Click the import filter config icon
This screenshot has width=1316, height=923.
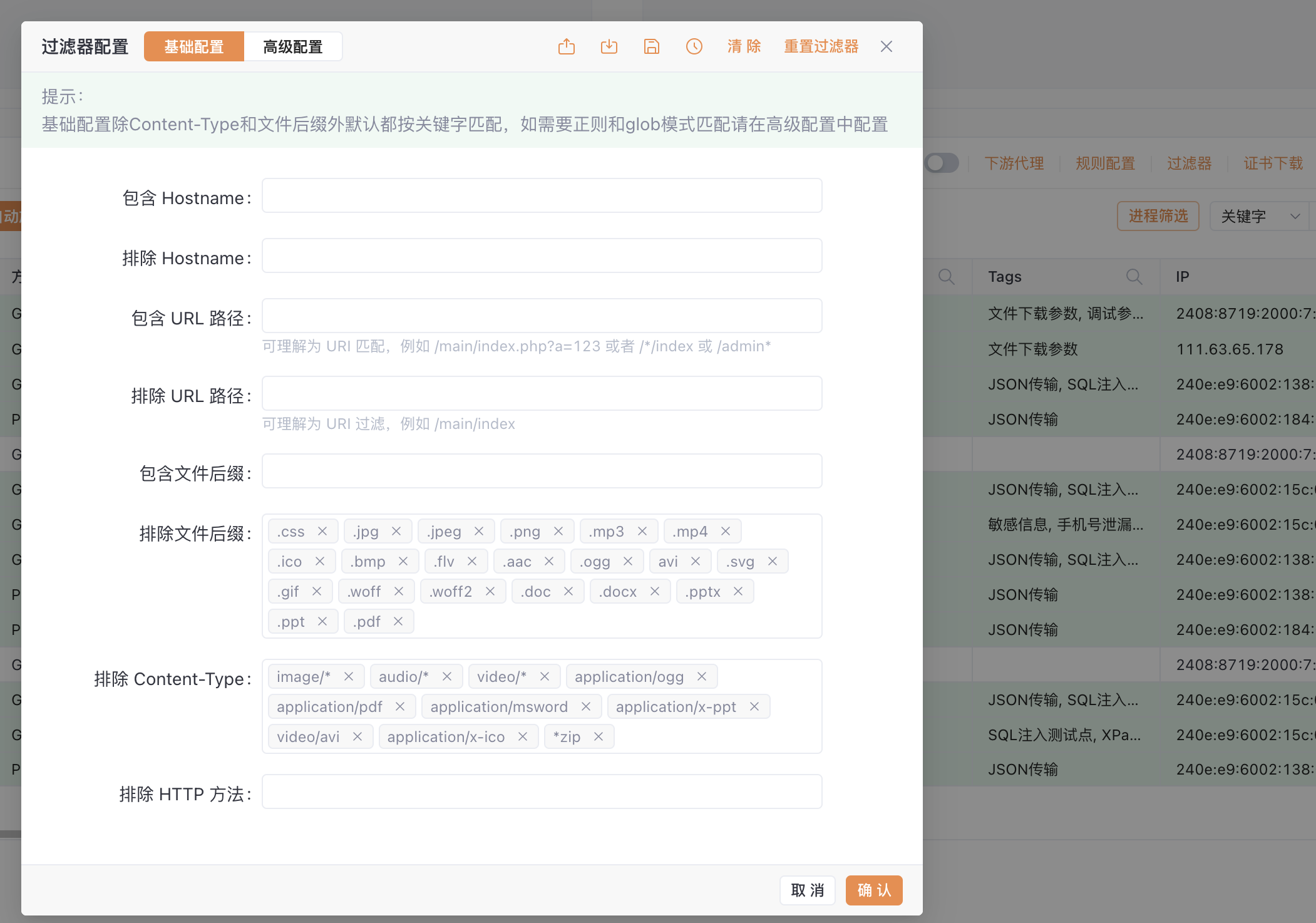609,46
